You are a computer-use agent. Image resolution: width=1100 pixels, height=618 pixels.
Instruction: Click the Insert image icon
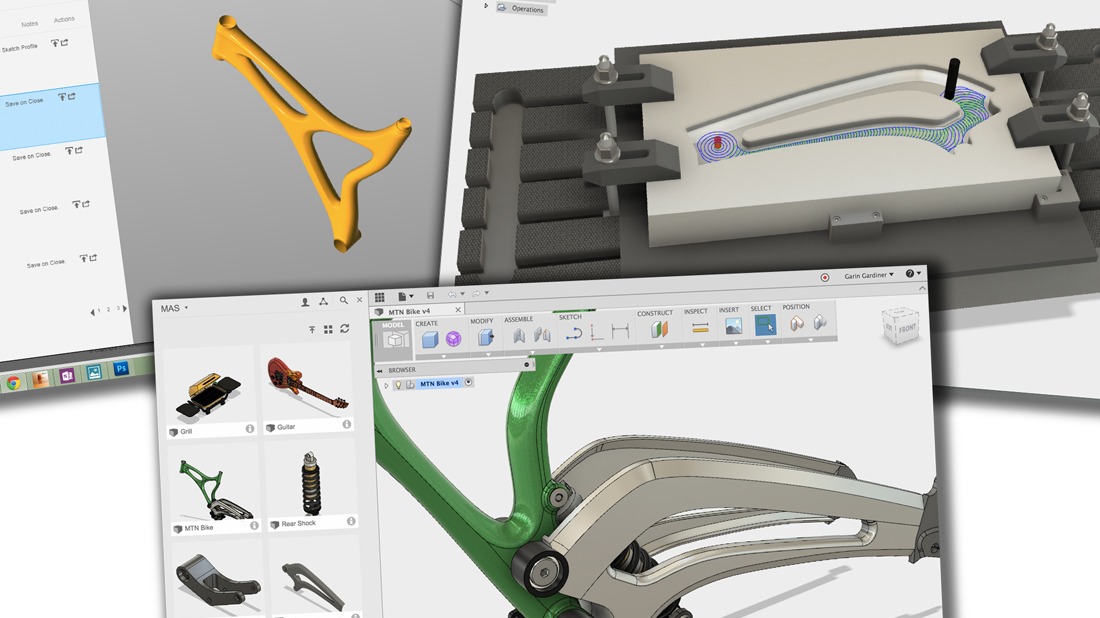click(732, 326)
